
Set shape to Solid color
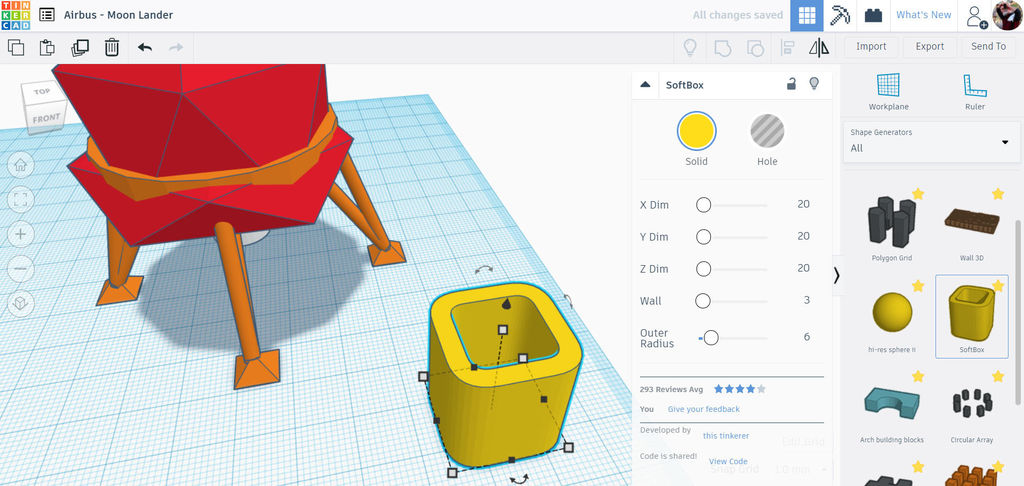[696, 131]
